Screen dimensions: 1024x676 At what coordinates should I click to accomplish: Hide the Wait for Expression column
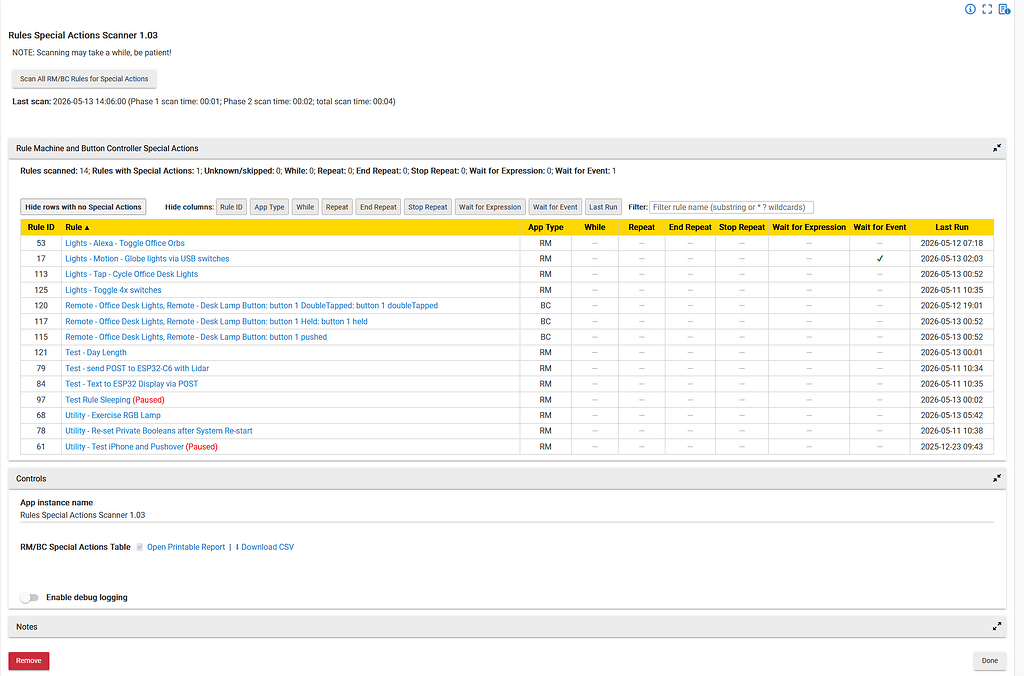coord(490,207)
